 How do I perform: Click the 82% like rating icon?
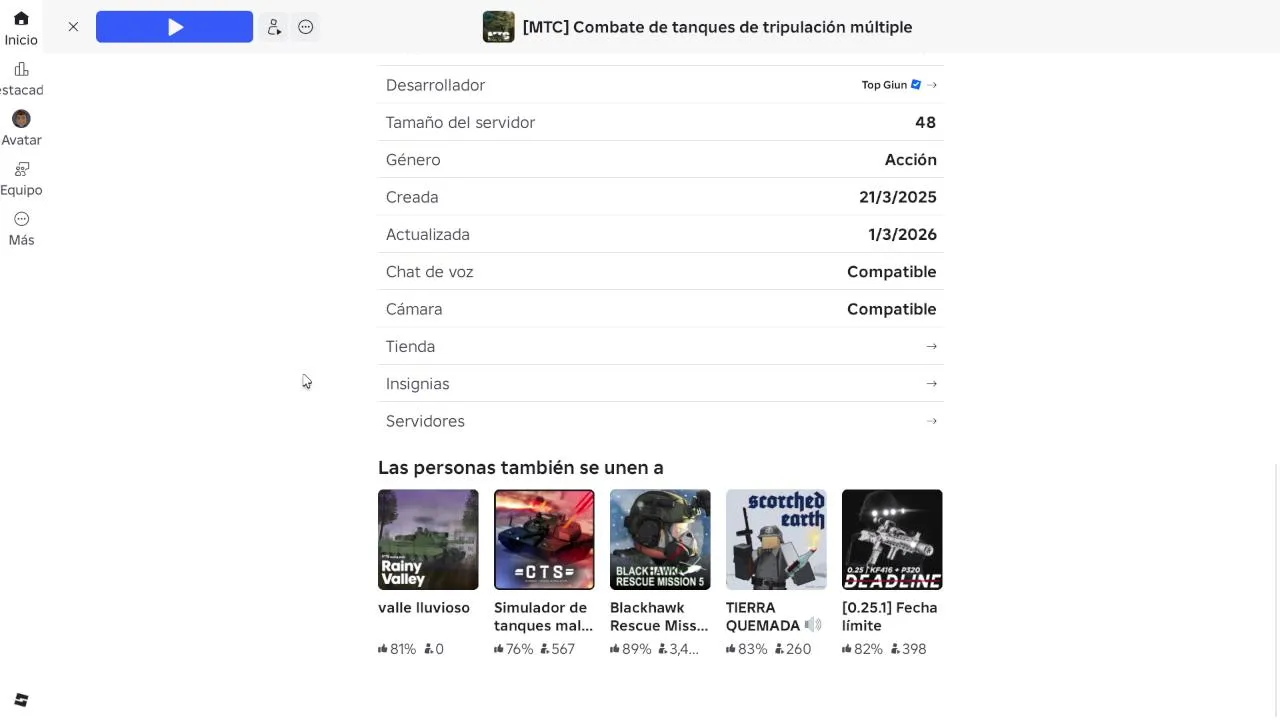point(847,649)
